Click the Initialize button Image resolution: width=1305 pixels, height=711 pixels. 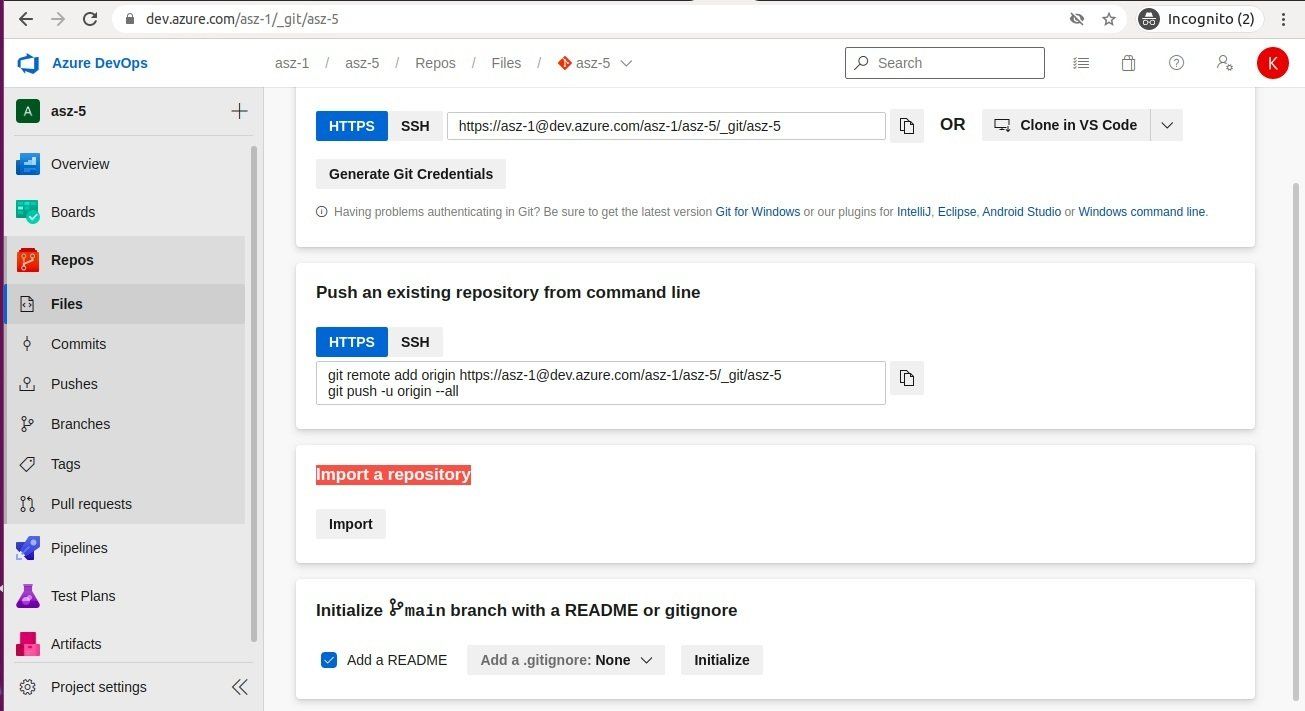point(722,660)
